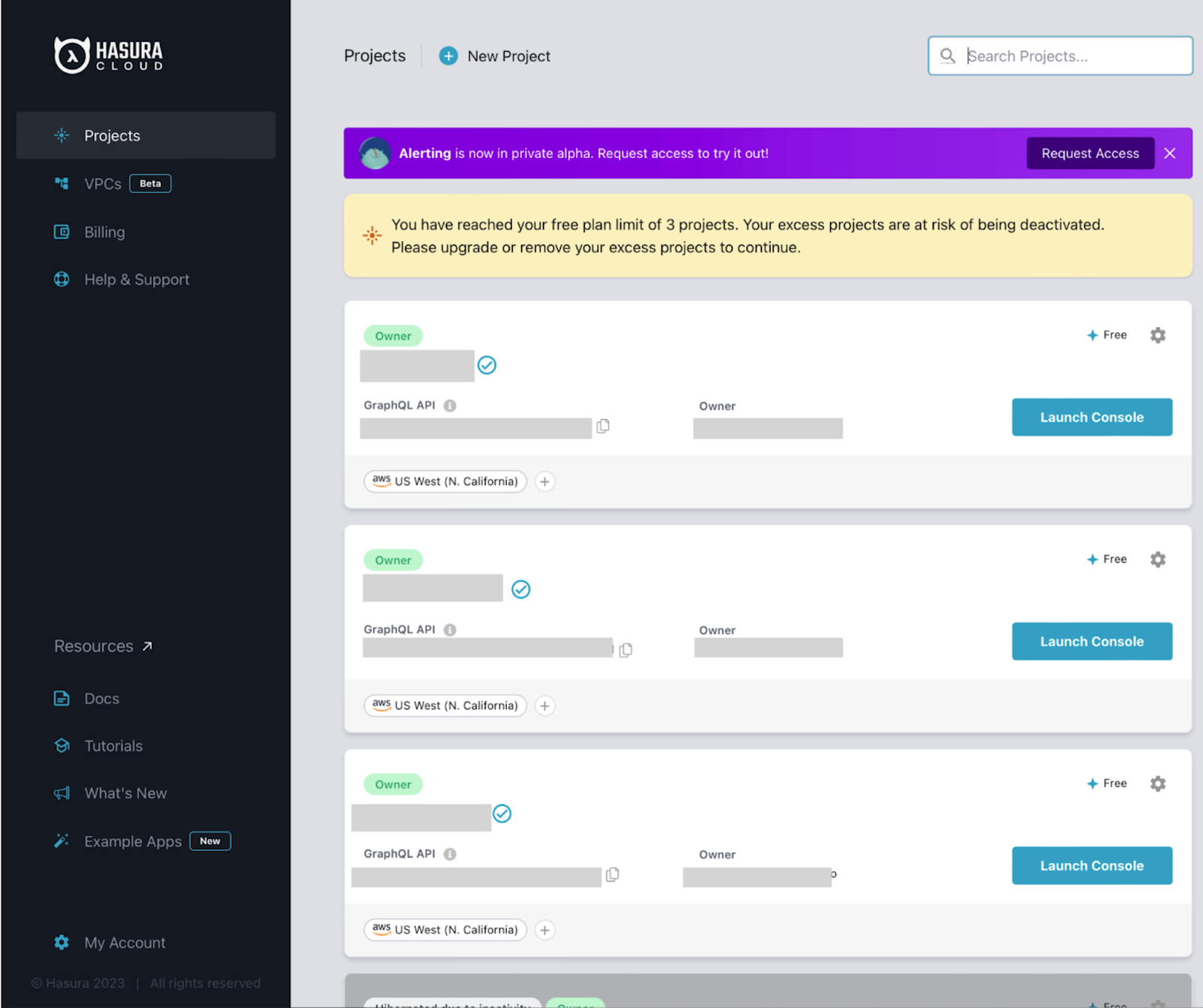Open Help & Support

137,280
